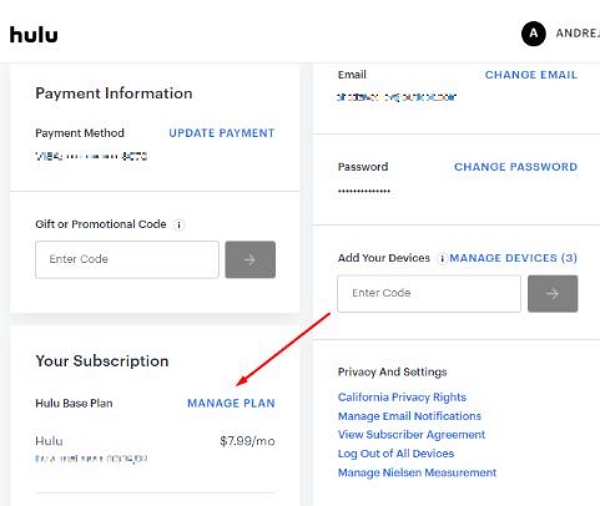
Task: Open Manage Devices (3)
Action: (x=514, y=258)
